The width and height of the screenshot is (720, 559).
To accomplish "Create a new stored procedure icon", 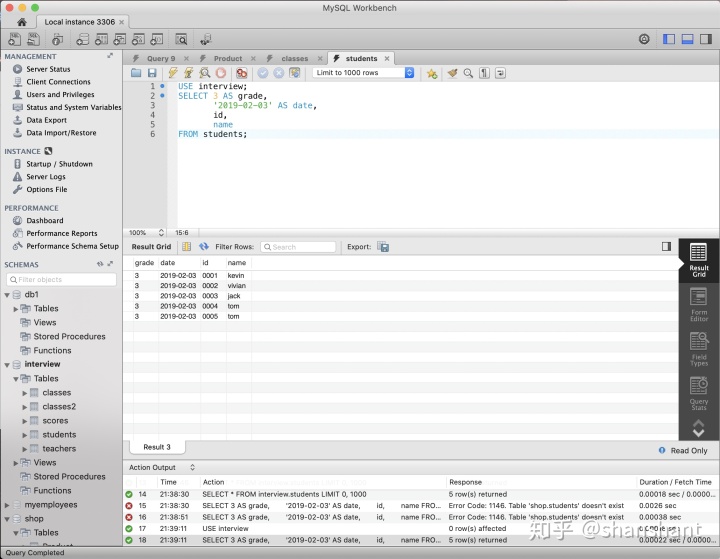I will (x=138, y=40).
